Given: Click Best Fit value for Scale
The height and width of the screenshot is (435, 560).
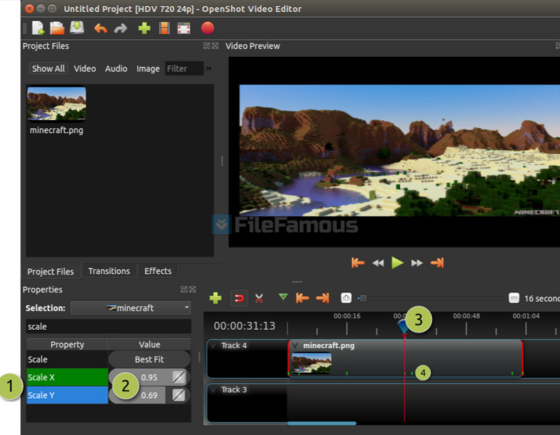Looking at the screenshot, I should point(149,359).
